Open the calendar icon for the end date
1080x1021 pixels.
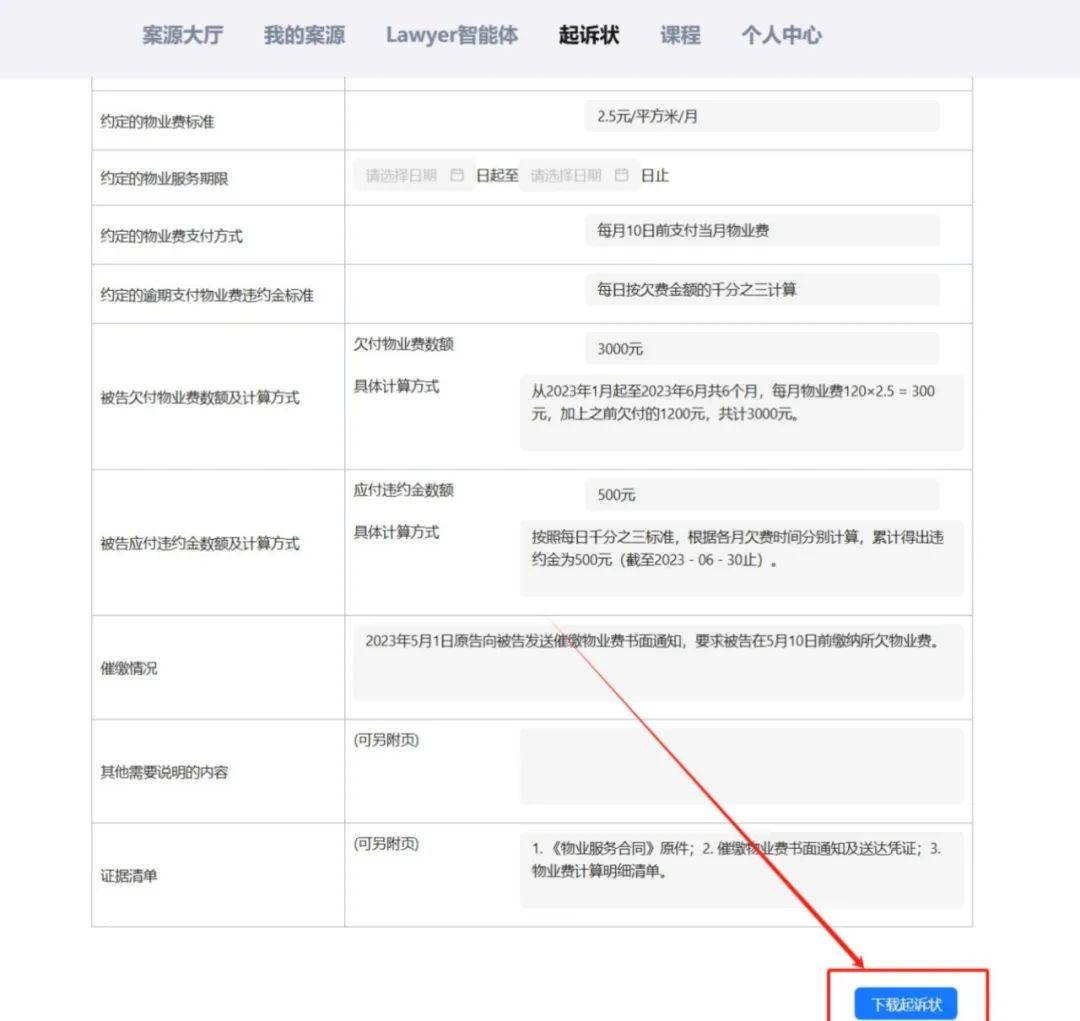click(621, 174)
